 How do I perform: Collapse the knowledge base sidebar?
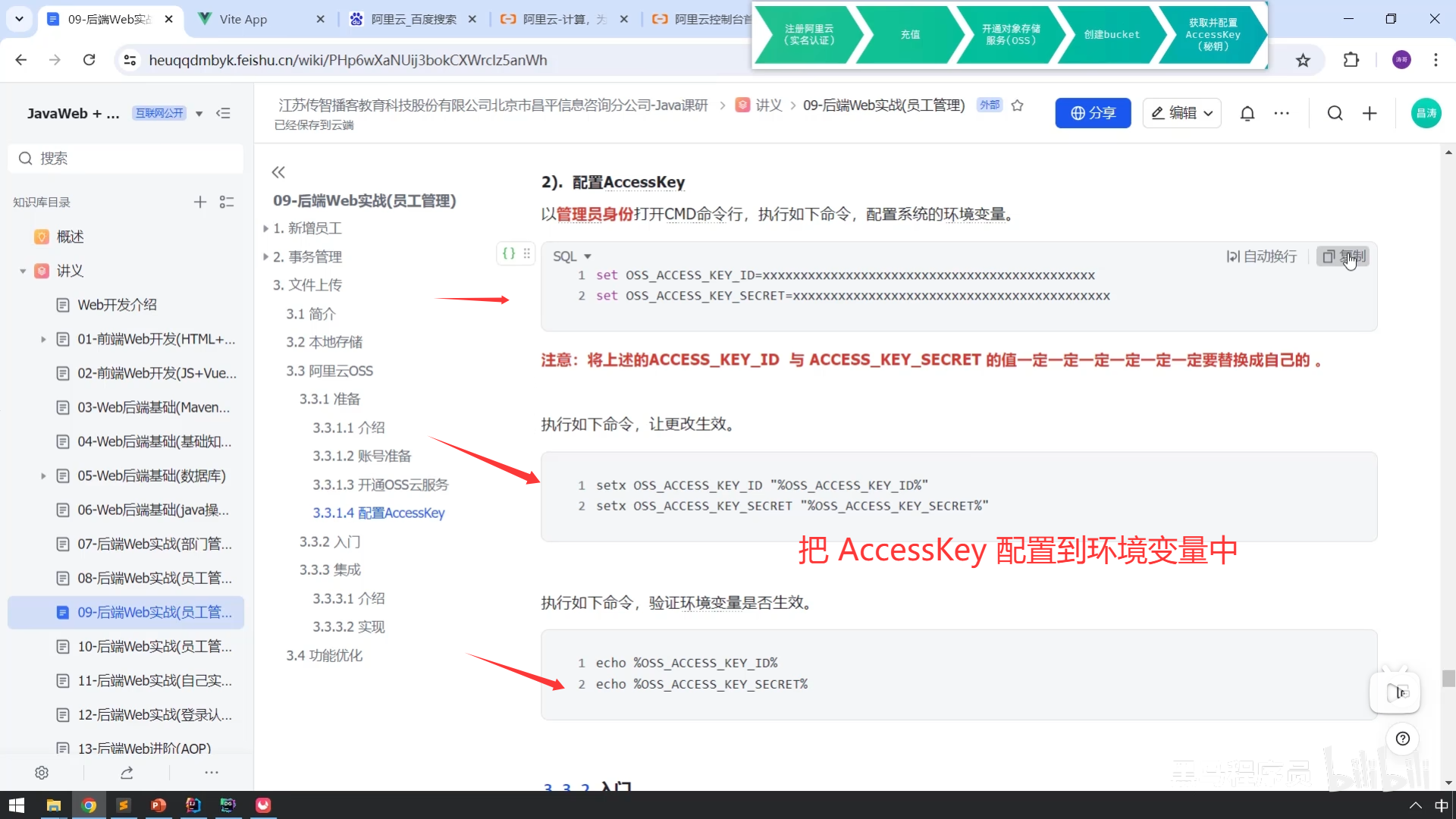click(223, 114)
